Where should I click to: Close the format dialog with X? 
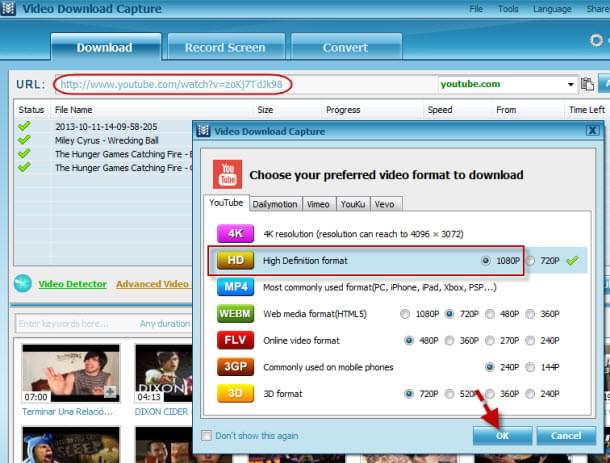[592, 130]
